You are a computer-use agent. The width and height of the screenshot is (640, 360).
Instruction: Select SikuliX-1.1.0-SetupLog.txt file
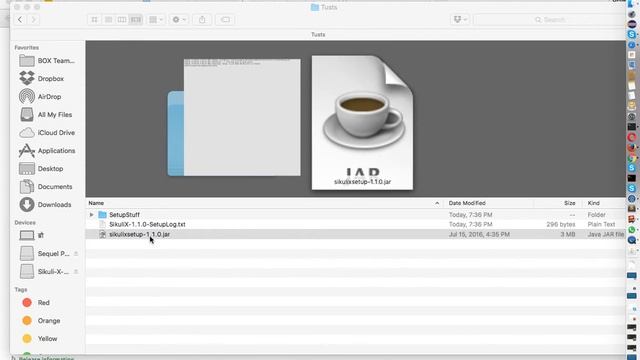pos(355,224)
